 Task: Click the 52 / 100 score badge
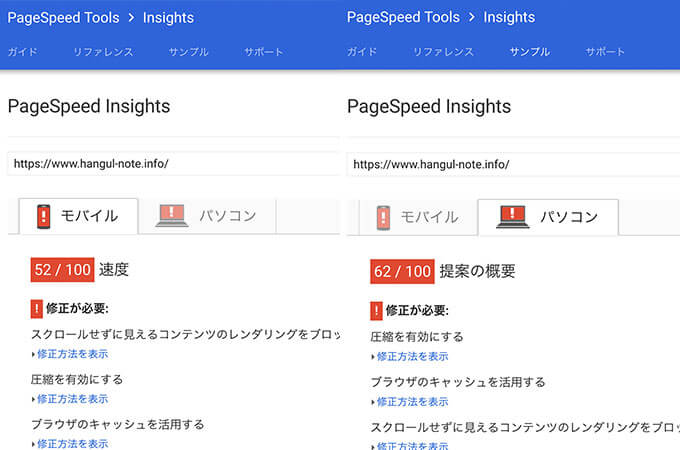(62, 270)
